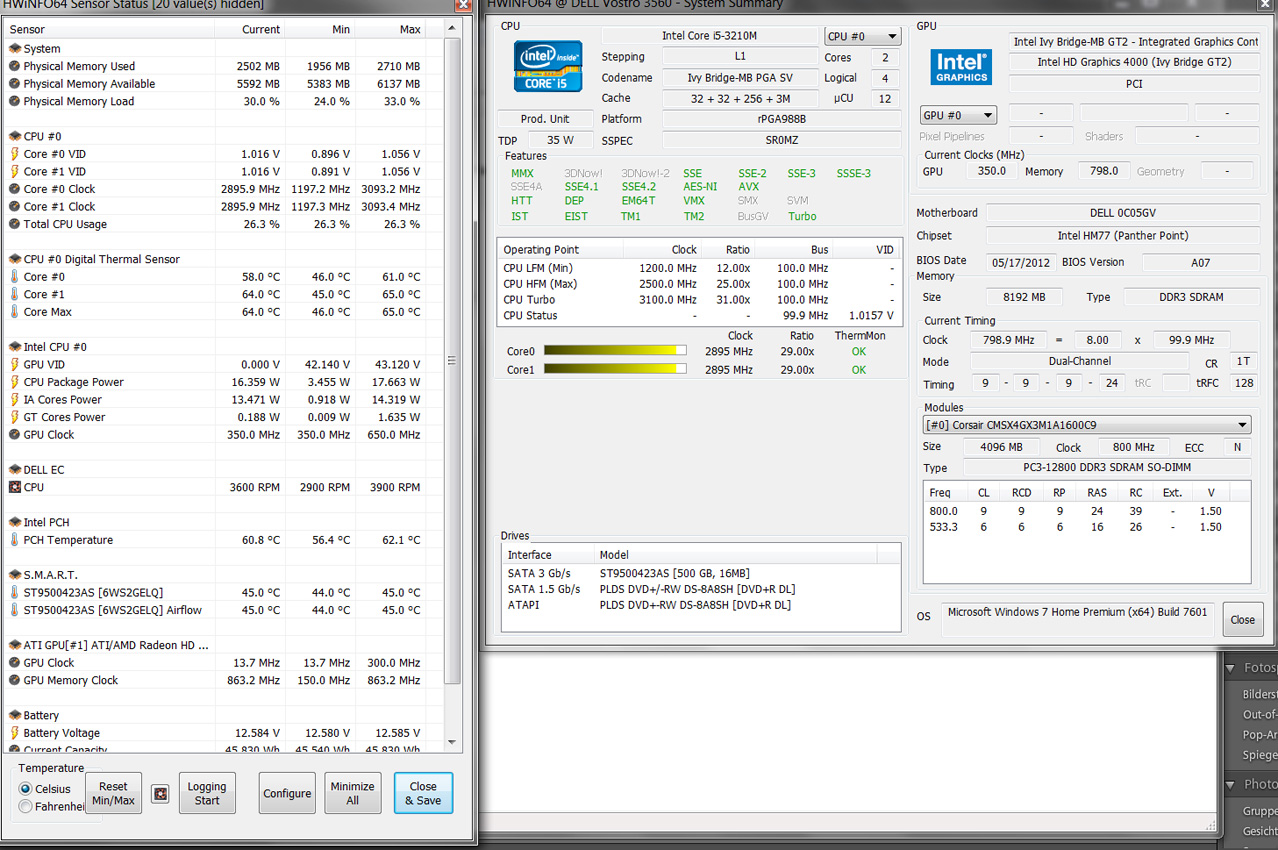Viewport: 1278px width, 850px height.
Task: Click the BIOS Date field 05/17/2012
Action: (x=1021, y=262)
